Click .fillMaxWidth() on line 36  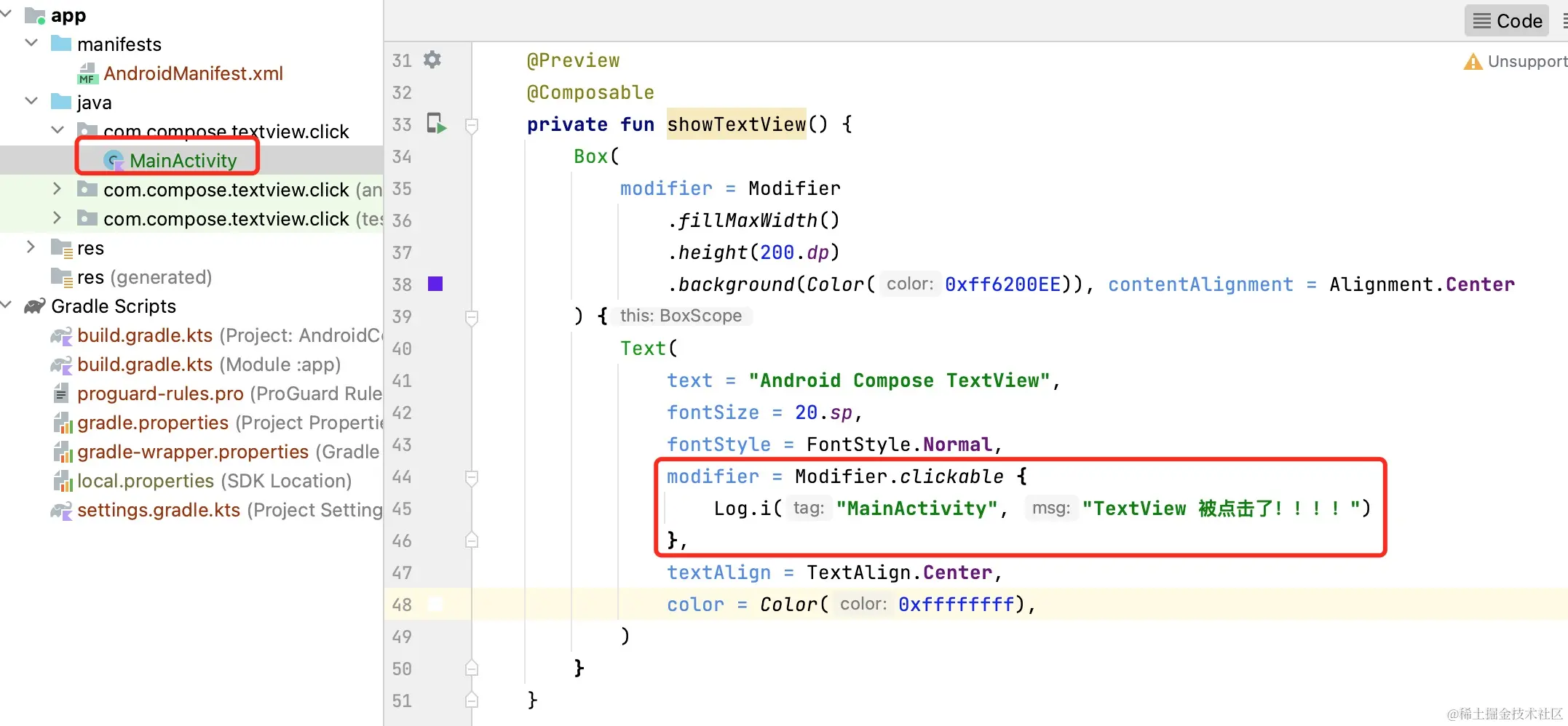point(753,220)
